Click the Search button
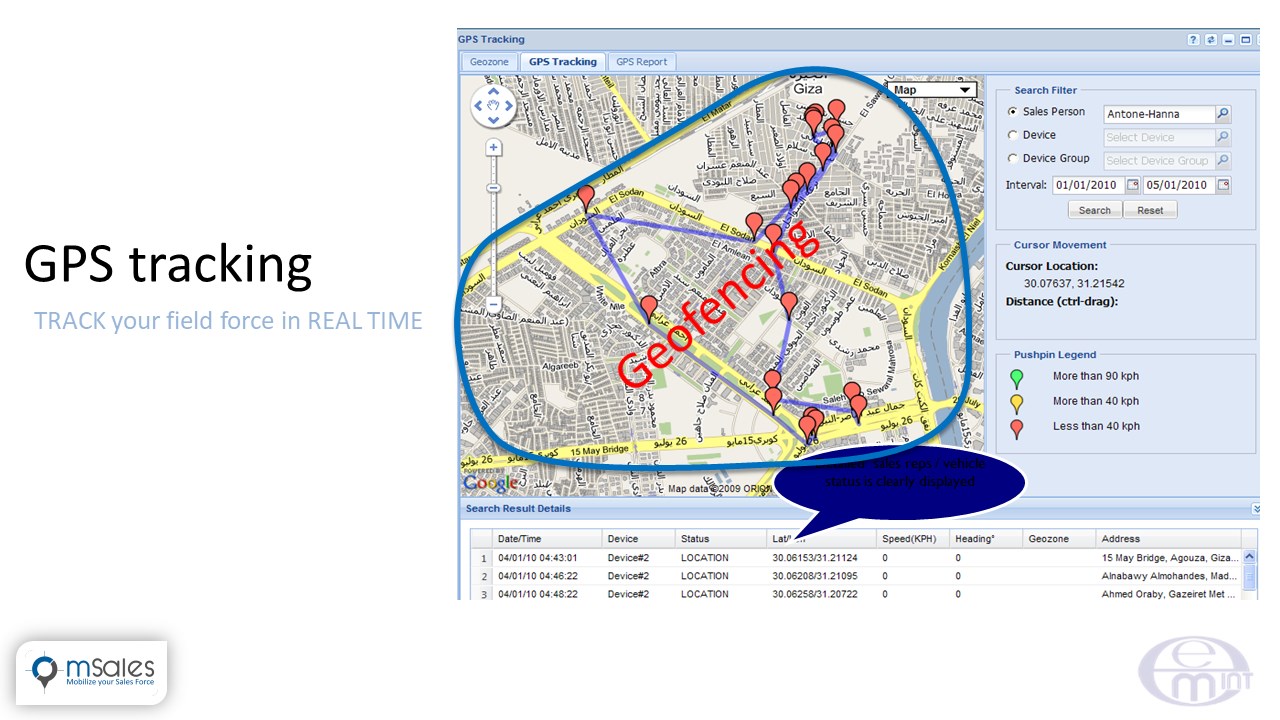This screenshot has width=1280, height=720. [1094, 210]
